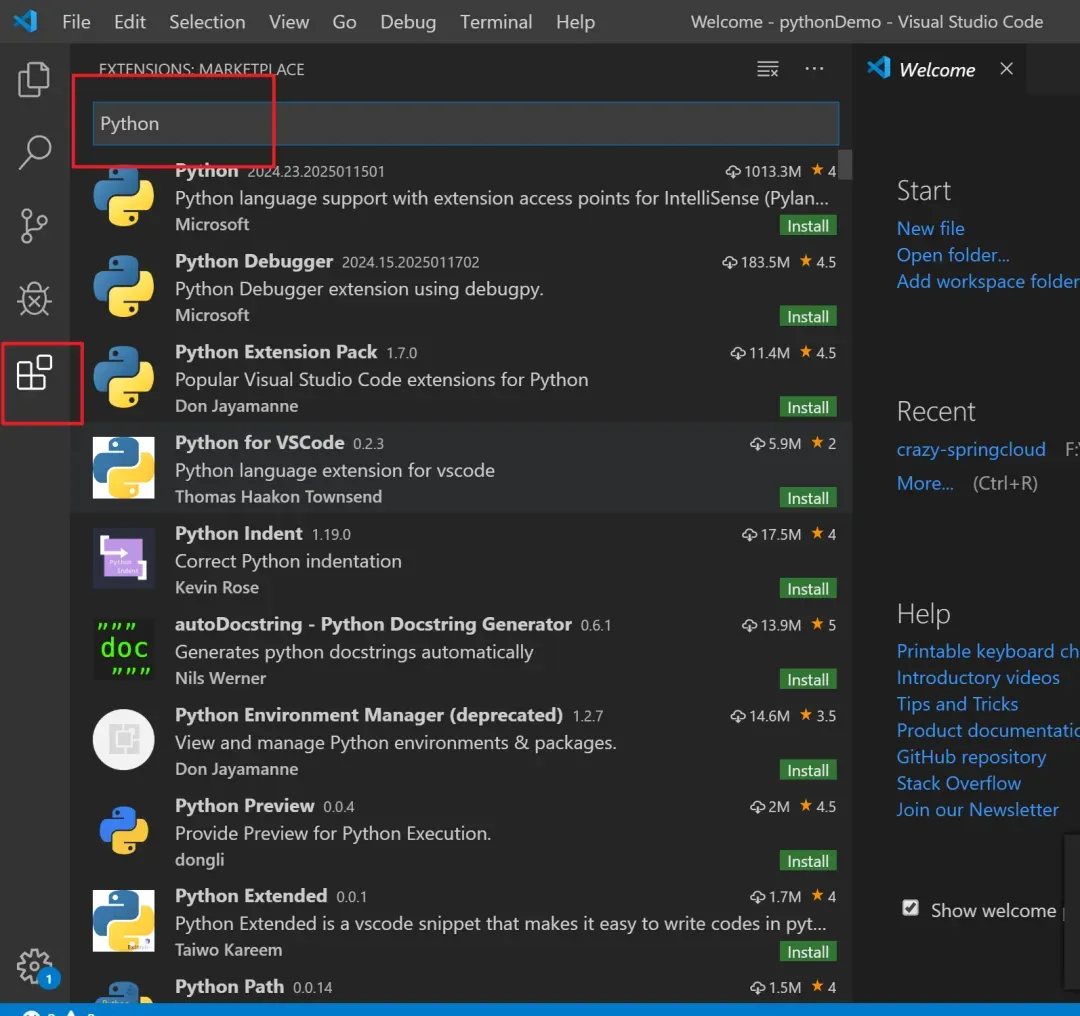Open Tips and Tricks link
The image size is (1080, 1016).
[x=957, y=704]
